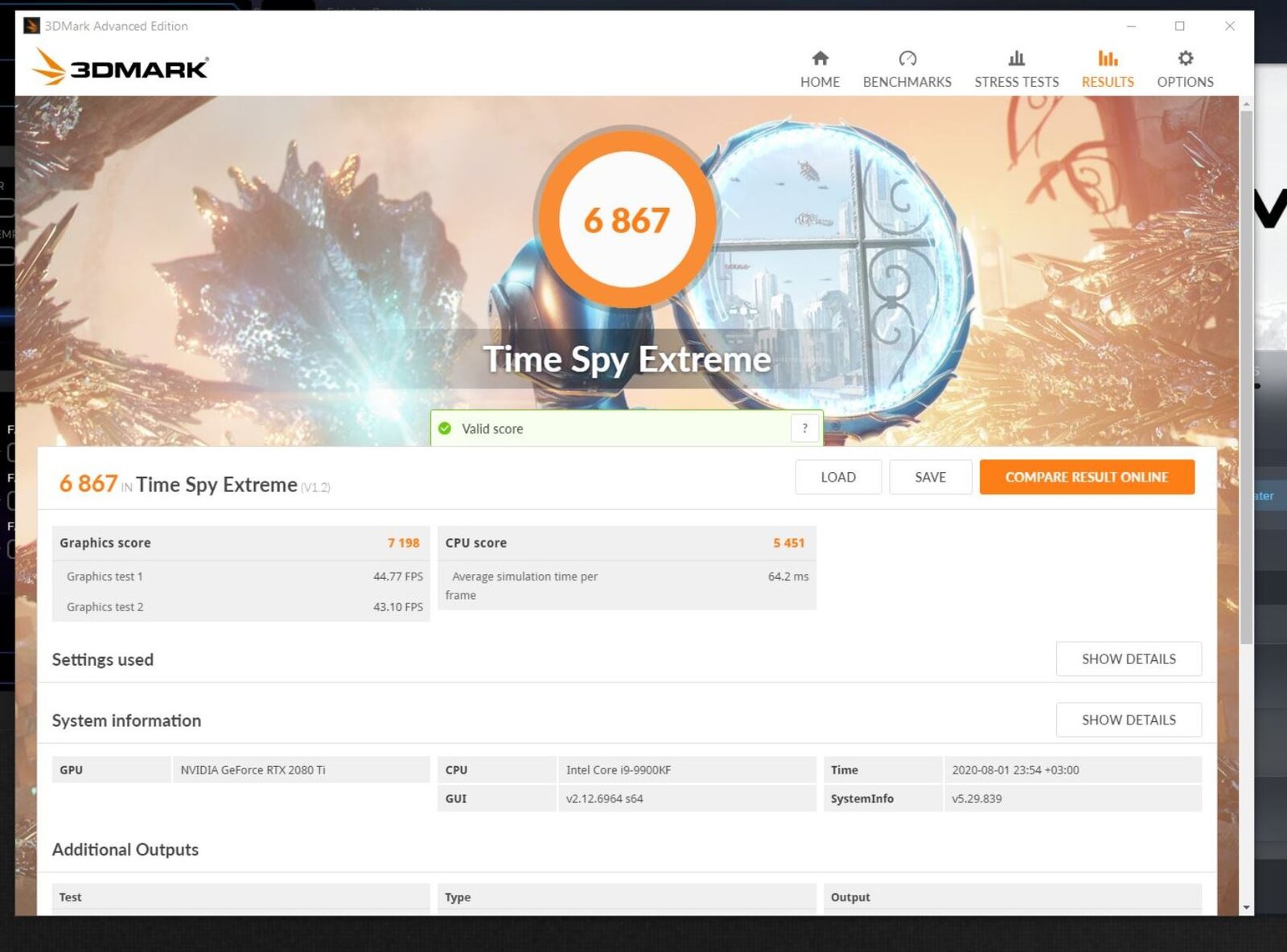Click Graphics test 1 row 44.77 FPS
This screenshot has height=952, width=1287.
point(241,577)
